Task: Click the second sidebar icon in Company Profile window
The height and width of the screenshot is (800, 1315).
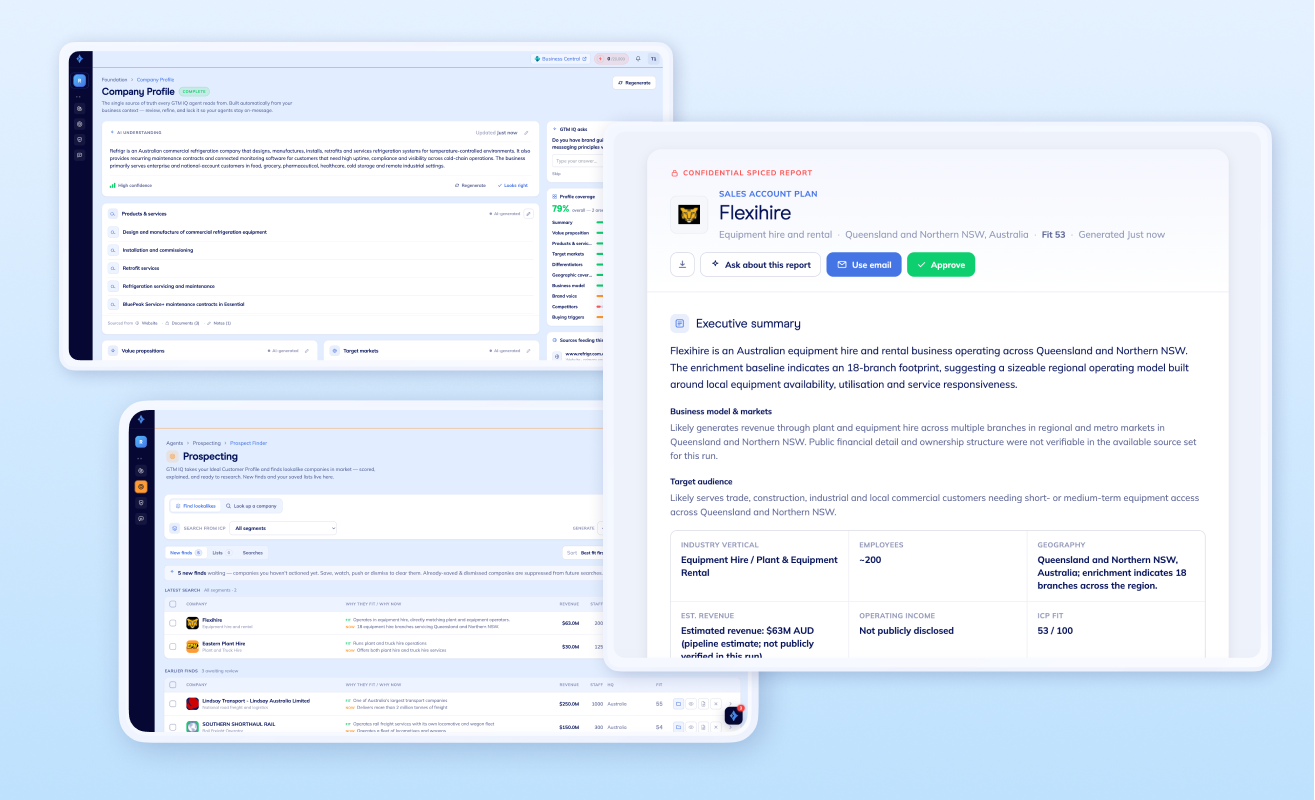Action: click(x=79, y=108)
